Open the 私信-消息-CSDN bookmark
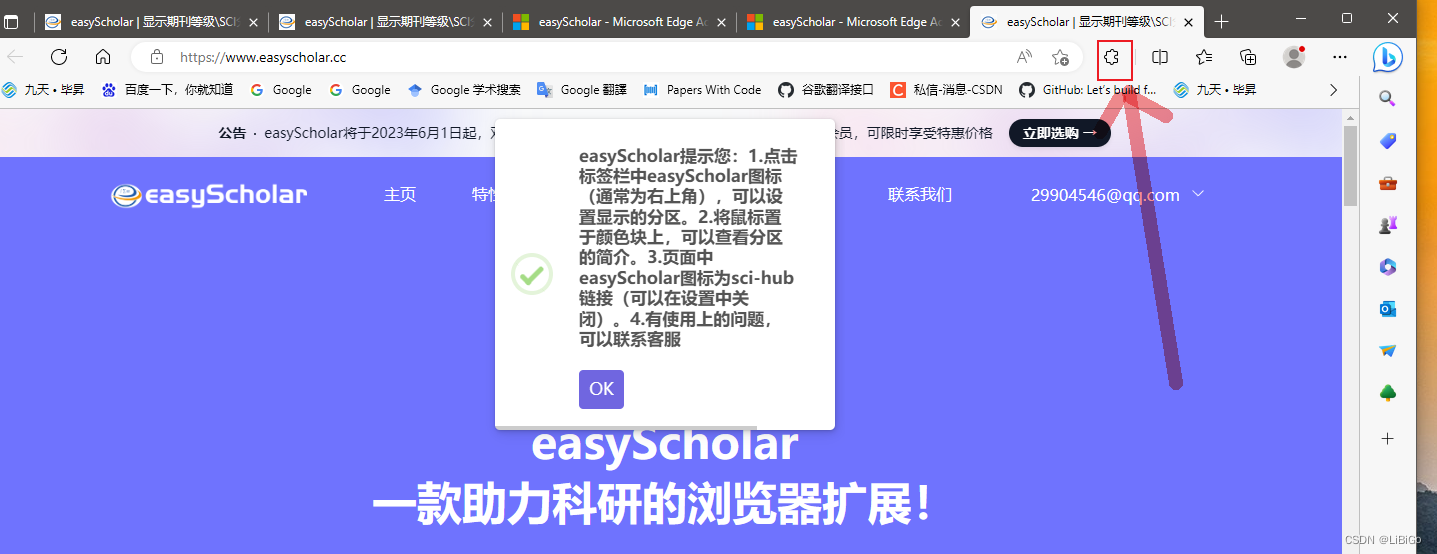 [946, 90]
